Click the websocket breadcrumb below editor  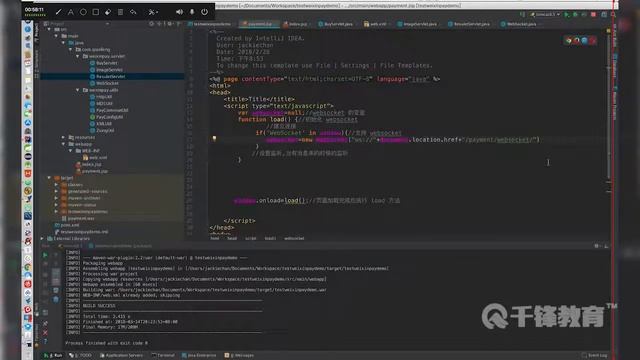click(294, 238)
